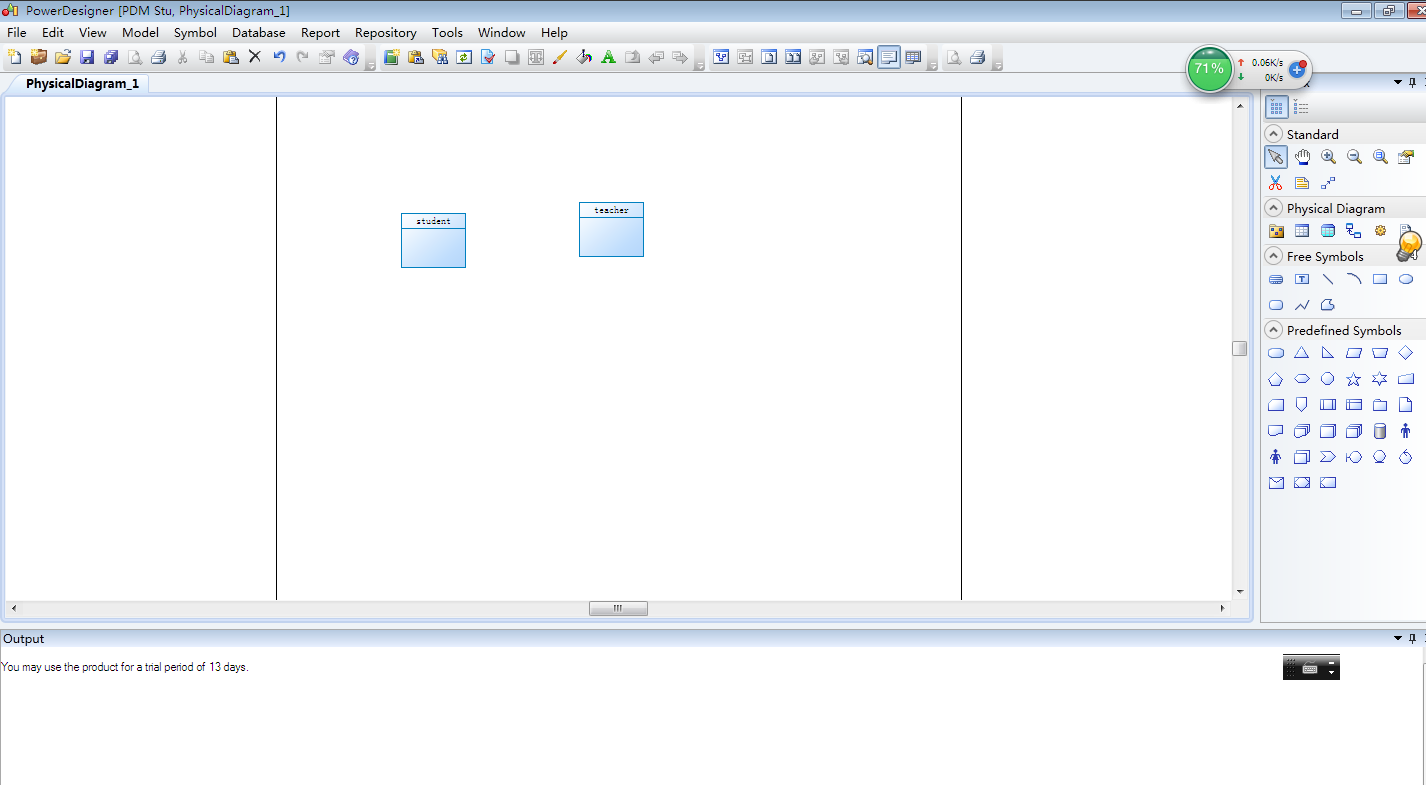The width and height of the screenshot is (1426, 785).
Task: Click the Open folder toolbar icon
Action: (62, 57)
